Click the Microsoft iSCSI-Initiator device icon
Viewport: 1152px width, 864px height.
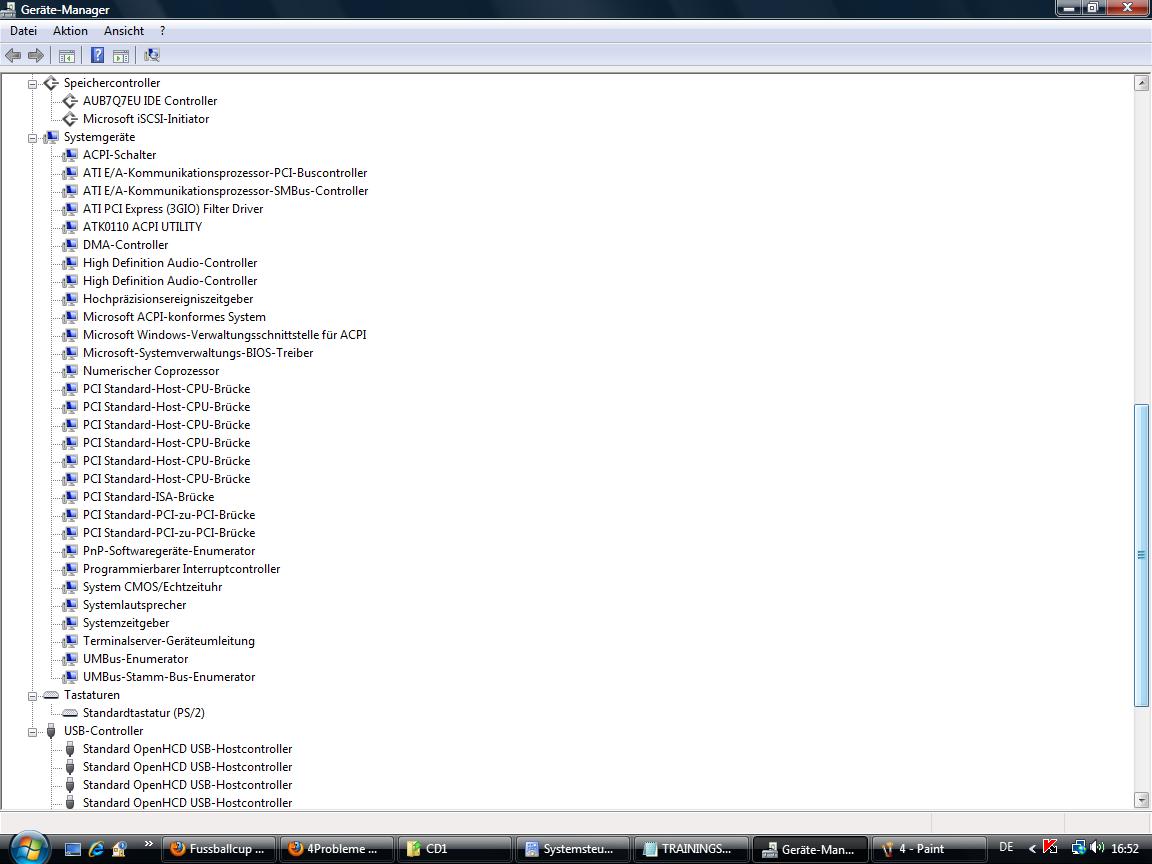click(70, 119)
